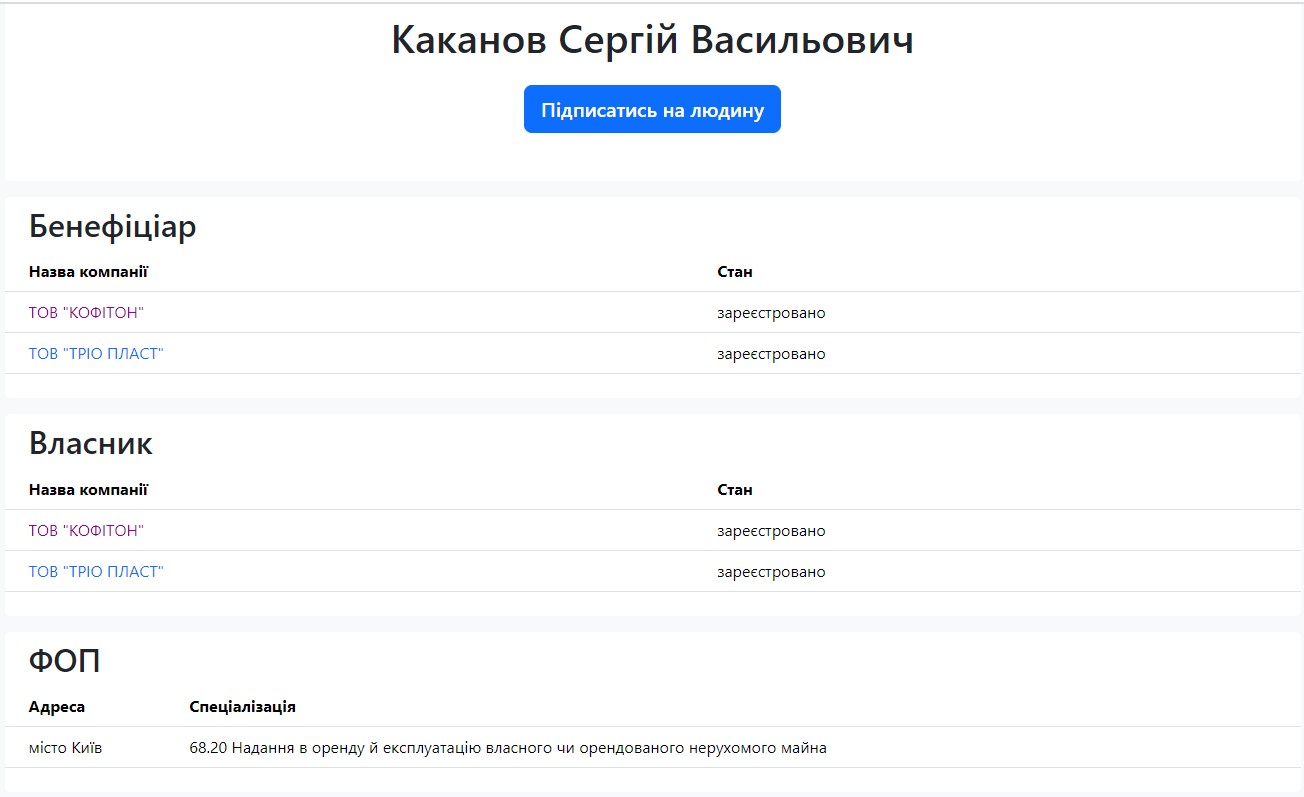Click the "Спеціалізація" column header in ФОП

click(x=242, y=707)
